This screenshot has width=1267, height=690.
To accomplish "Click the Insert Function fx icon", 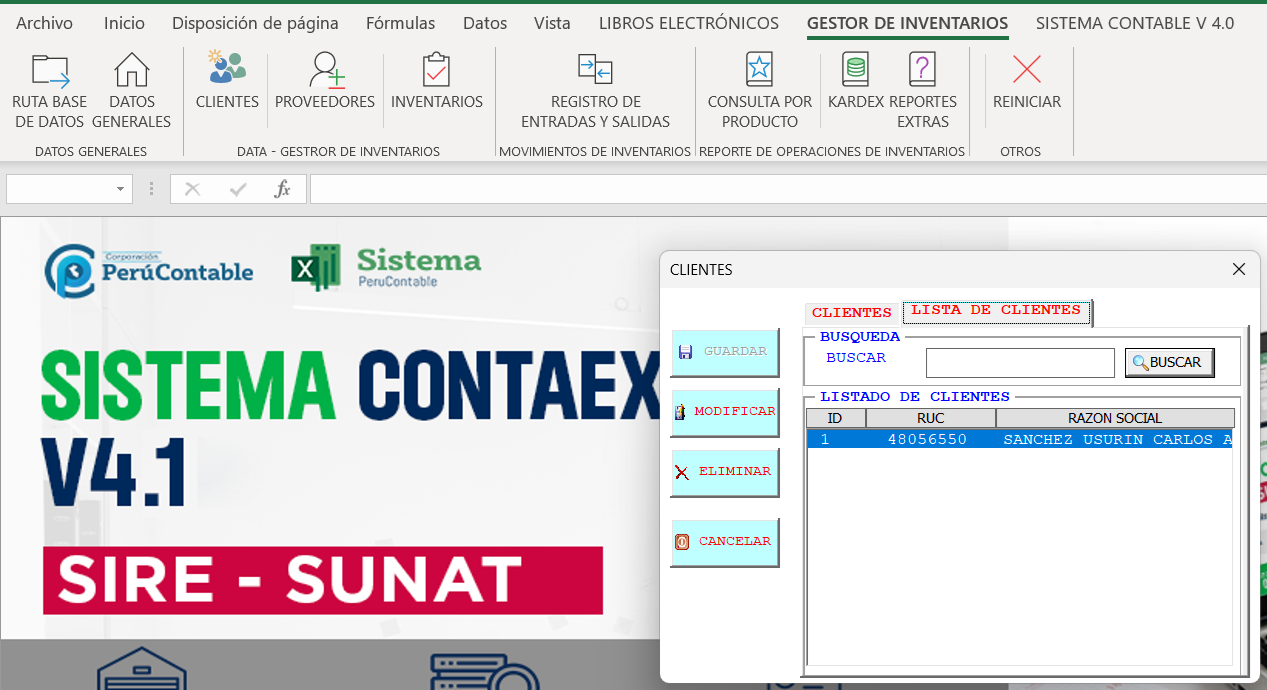I will (283, 189).
